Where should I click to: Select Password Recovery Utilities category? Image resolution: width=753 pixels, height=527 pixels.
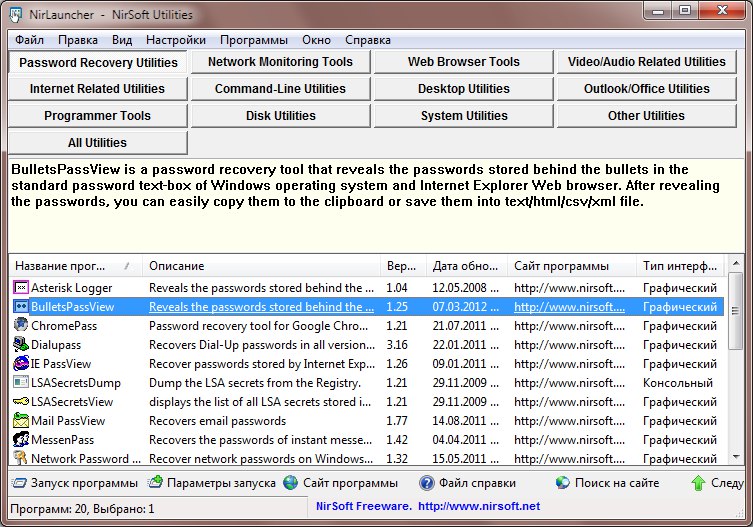[x=98, y=62]
